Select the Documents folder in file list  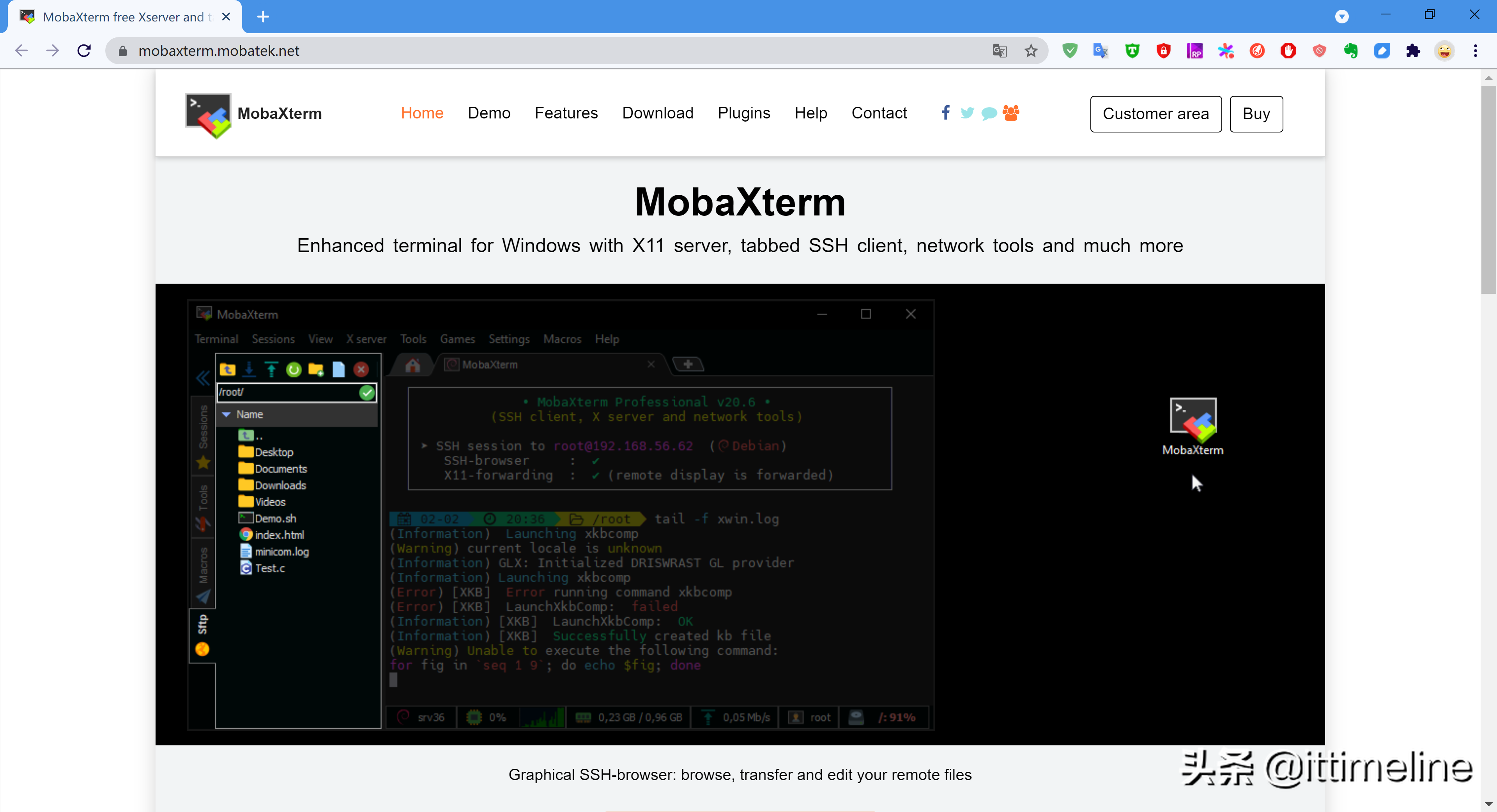(273, 469)
